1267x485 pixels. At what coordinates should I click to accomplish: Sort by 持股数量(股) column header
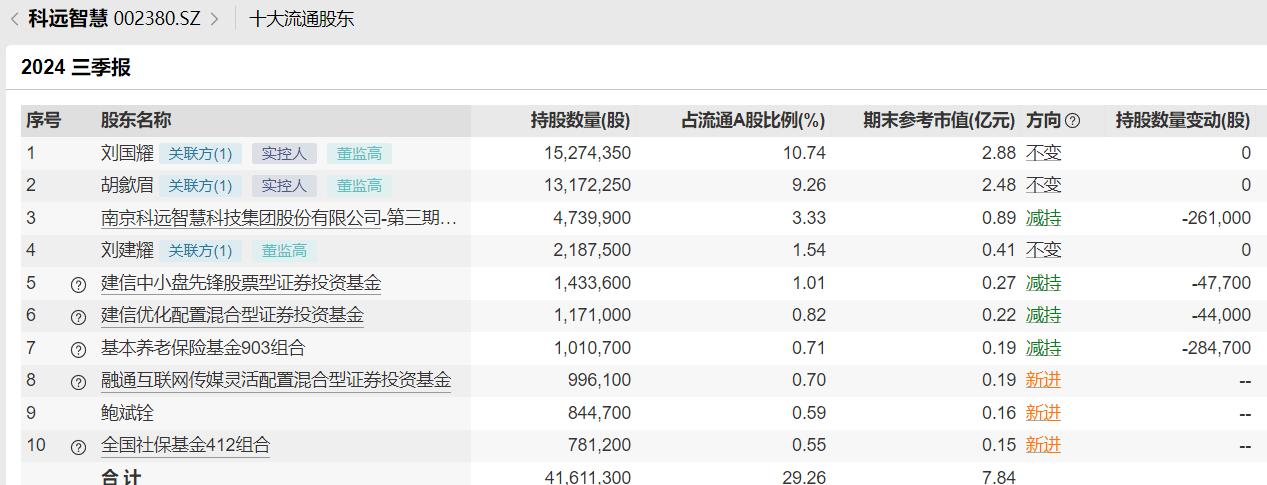point(580,120)
